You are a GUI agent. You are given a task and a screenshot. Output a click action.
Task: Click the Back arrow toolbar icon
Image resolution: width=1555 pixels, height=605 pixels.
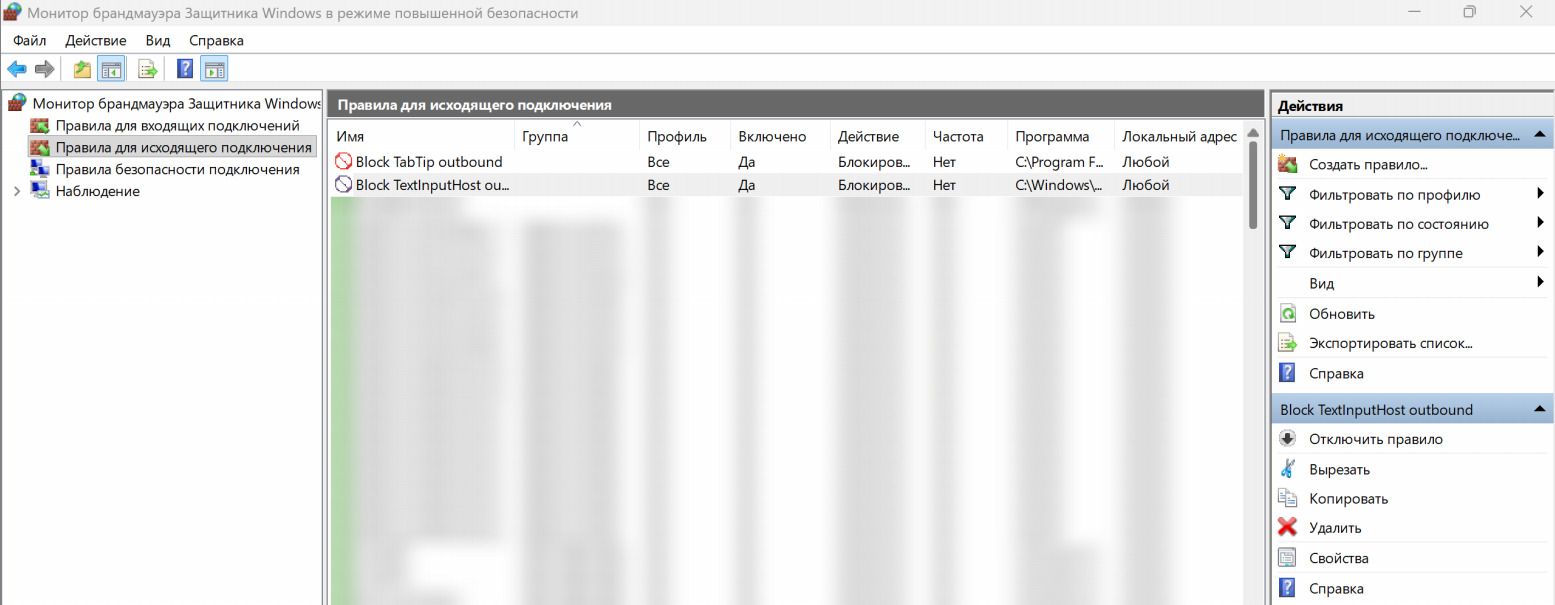coord(17,69)
